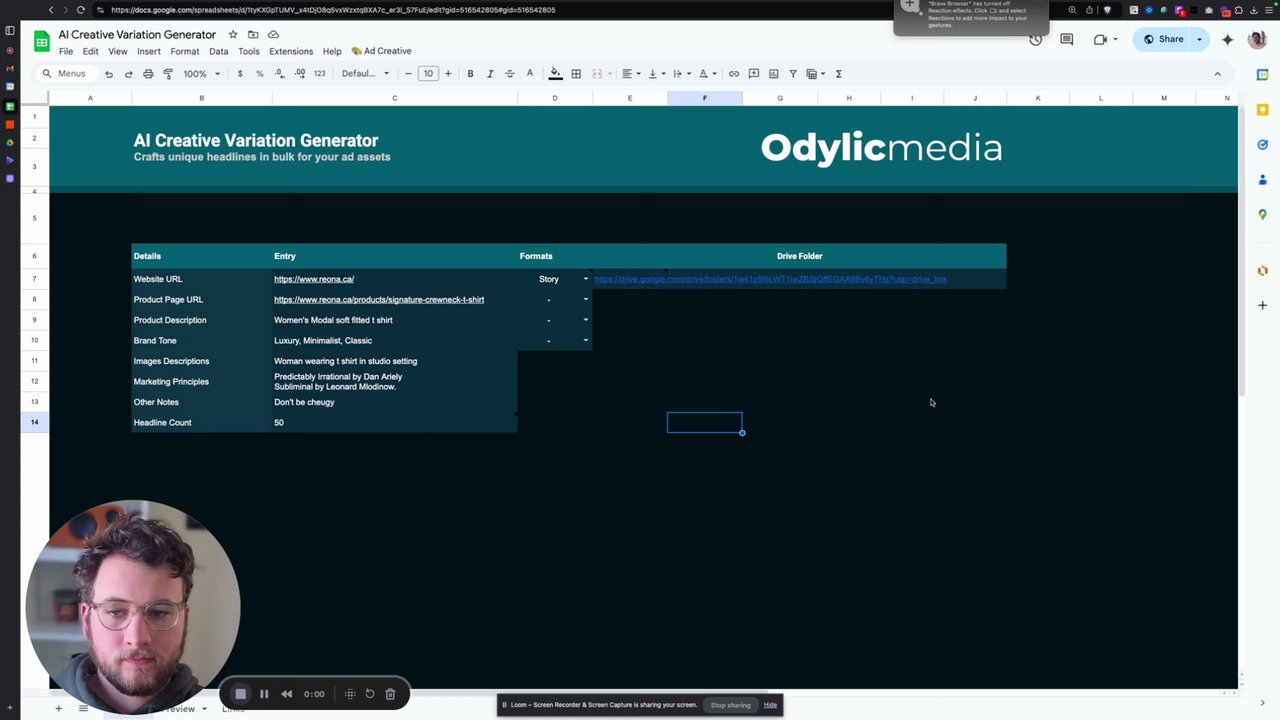Screen dimensions: 1280x720
Task: Toggle italic formatting
Action: click(x=490, y=74)
